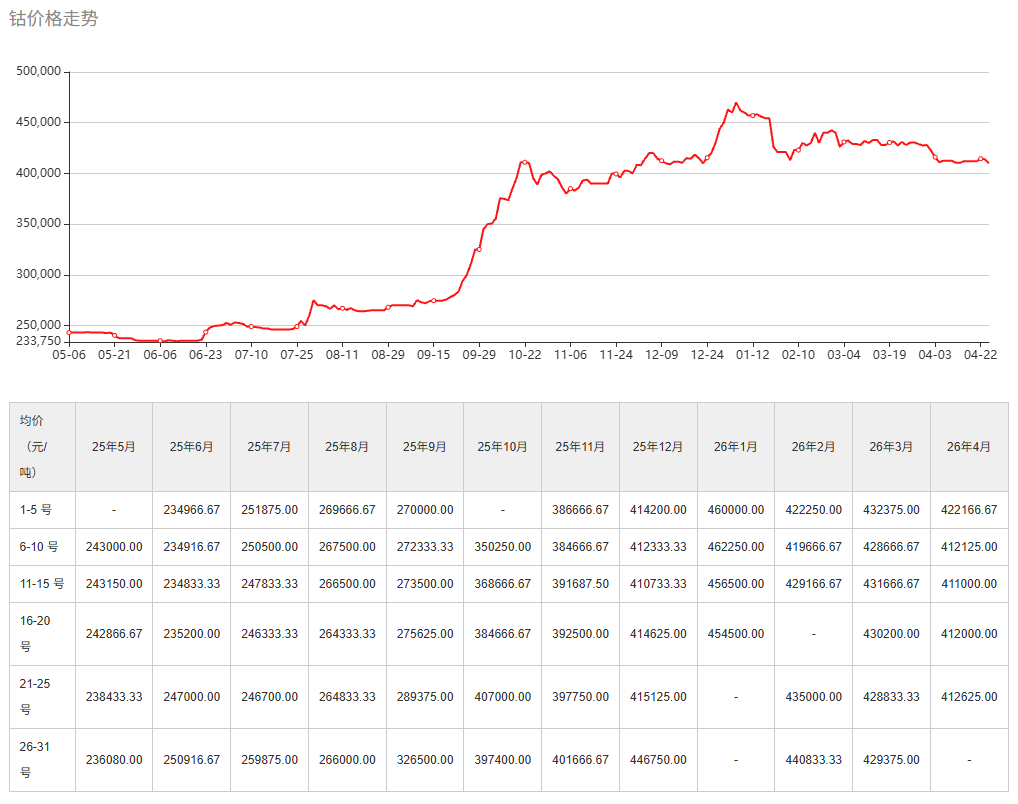1018x804 pixels.
Task: Select the 446750.00 cell in 25年12月
Action: (x=658, y=760)
